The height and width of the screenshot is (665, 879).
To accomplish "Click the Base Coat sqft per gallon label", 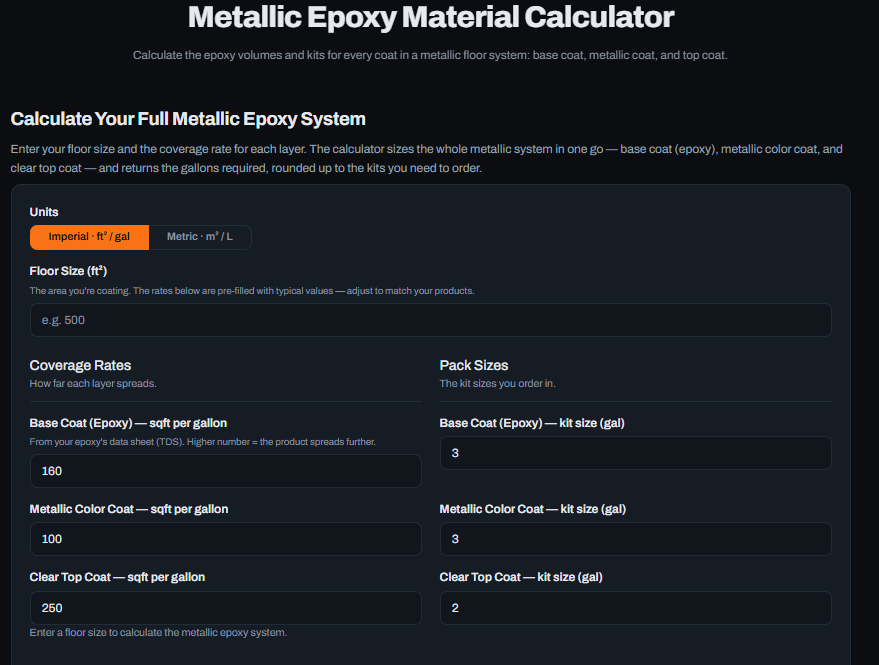I will point(128,423).
